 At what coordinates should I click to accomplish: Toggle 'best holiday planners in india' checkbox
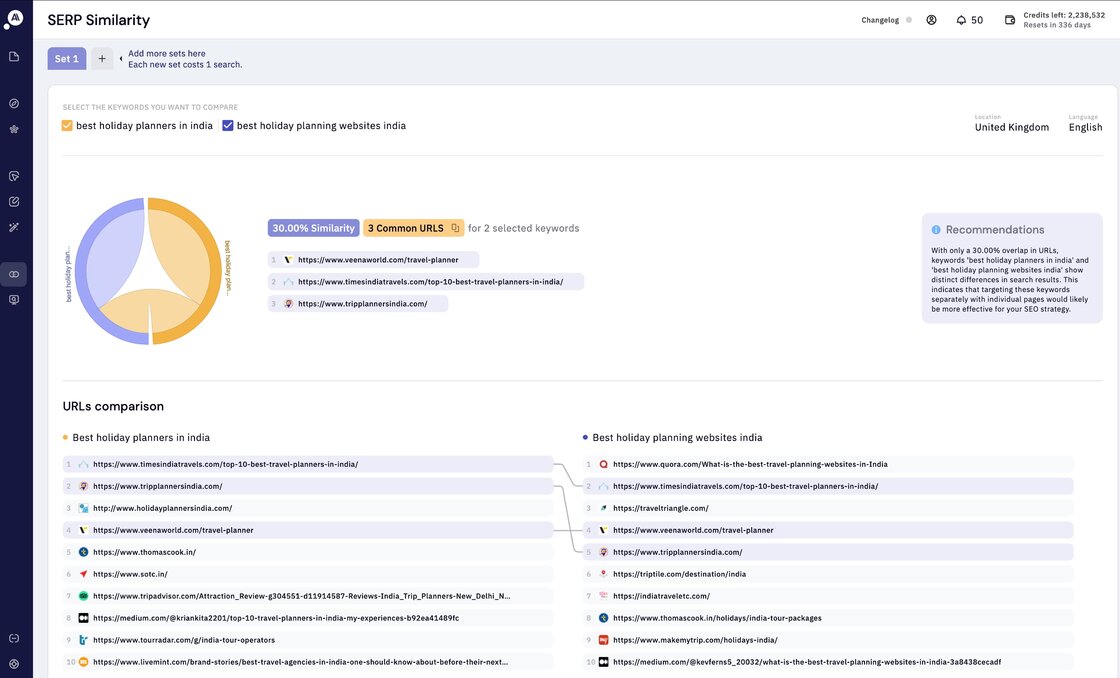tap(67, 126)
